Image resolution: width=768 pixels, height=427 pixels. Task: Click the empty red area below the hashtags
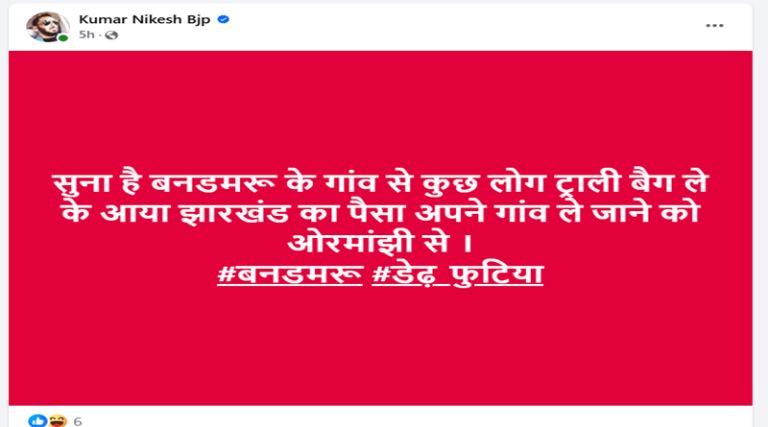pyautogui.click(x=380, y=348)
